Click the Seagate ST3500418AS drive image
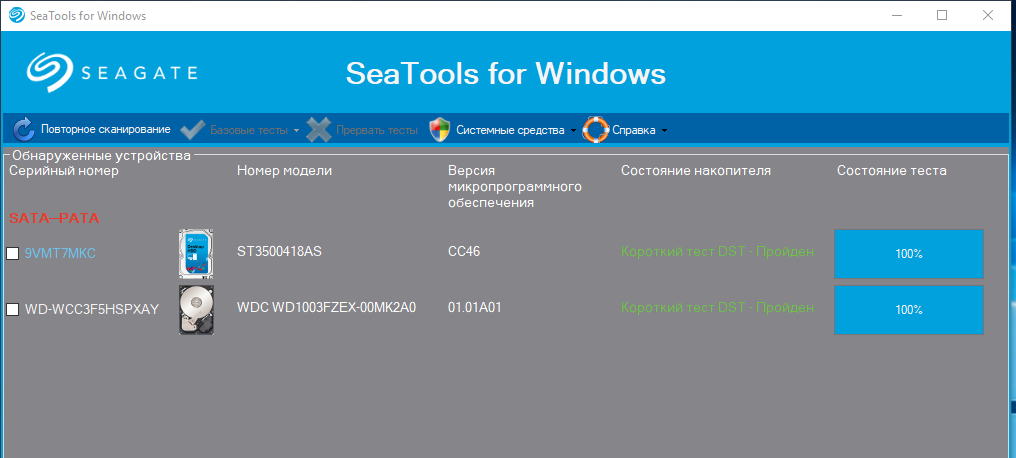 [196, 252]
